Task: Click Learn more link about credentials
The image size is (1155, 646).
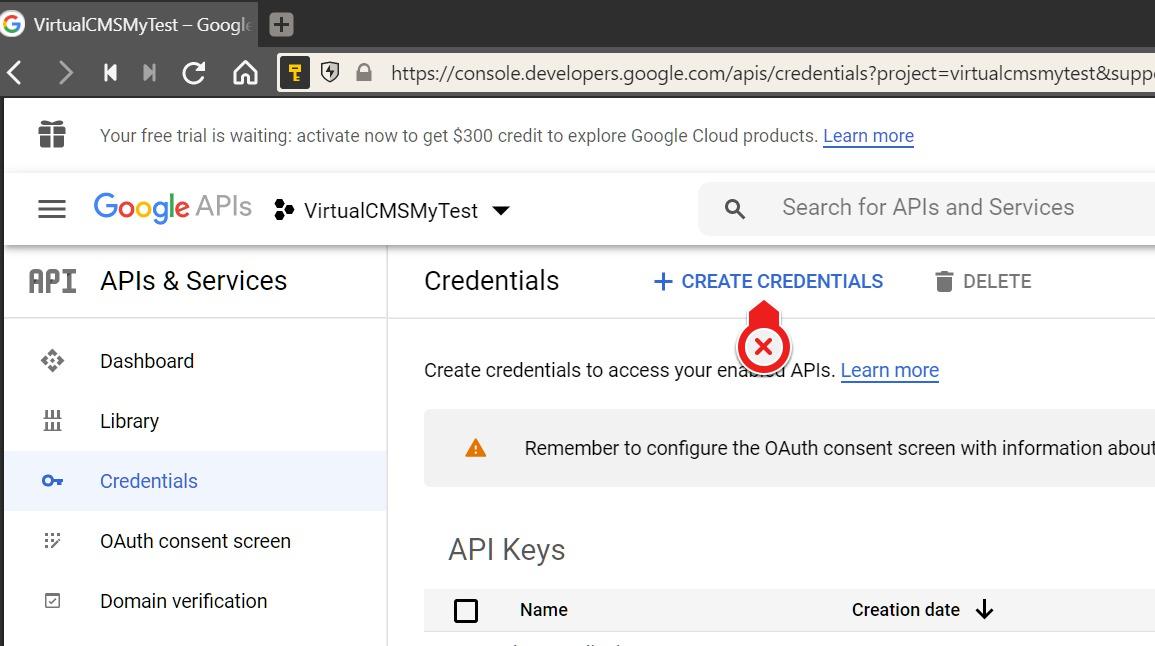Action: click(x=889, y=370)
